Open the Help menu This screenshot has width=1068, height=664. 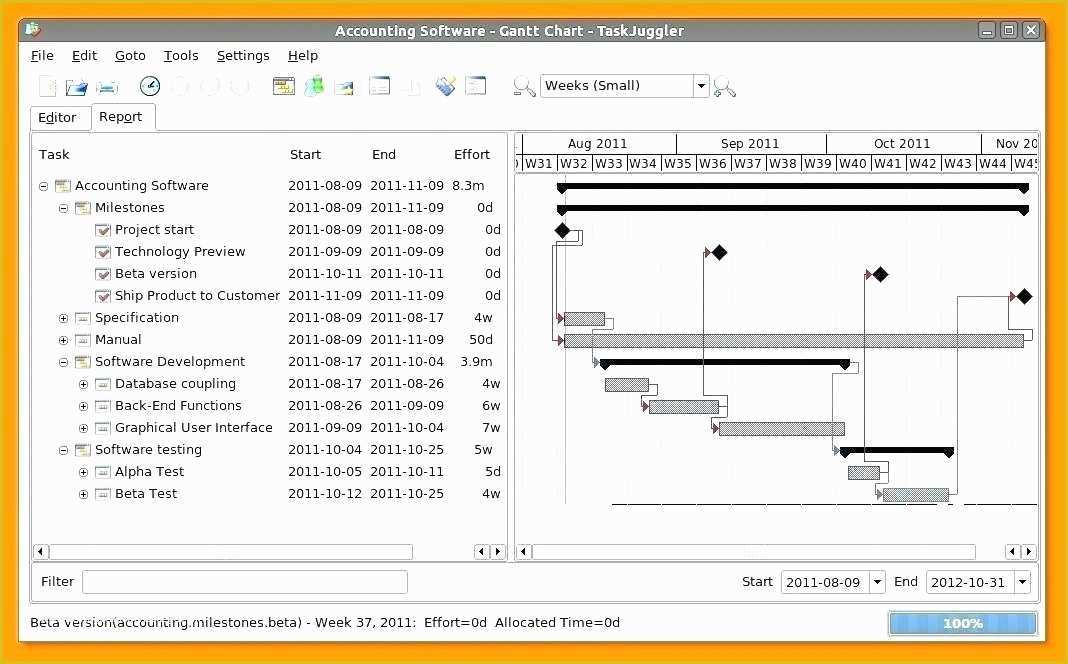[303, 56]
